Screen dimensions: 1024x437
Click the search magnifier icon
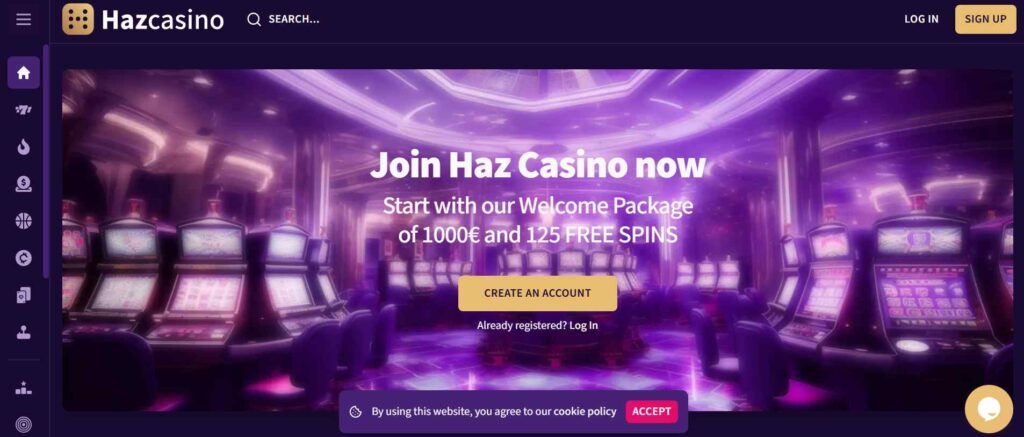coord(254,19)
